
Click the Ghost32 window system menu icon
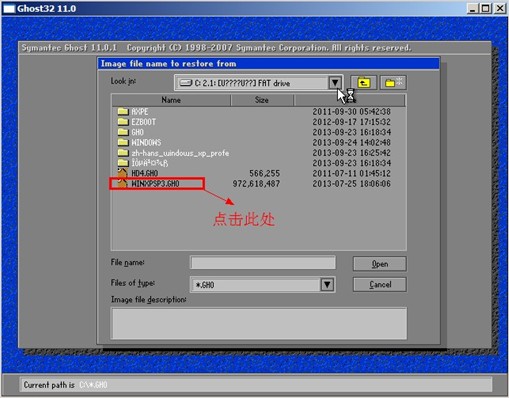coord(9,8)
